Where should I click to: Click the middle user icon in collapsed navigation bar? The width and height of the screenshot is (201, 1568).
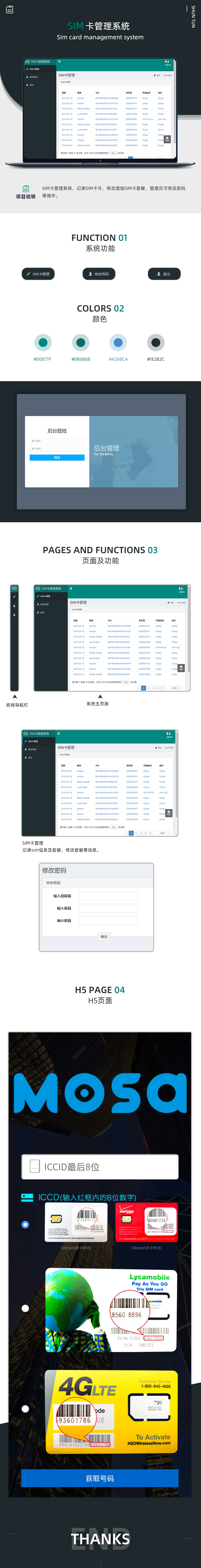pos(15,606)
